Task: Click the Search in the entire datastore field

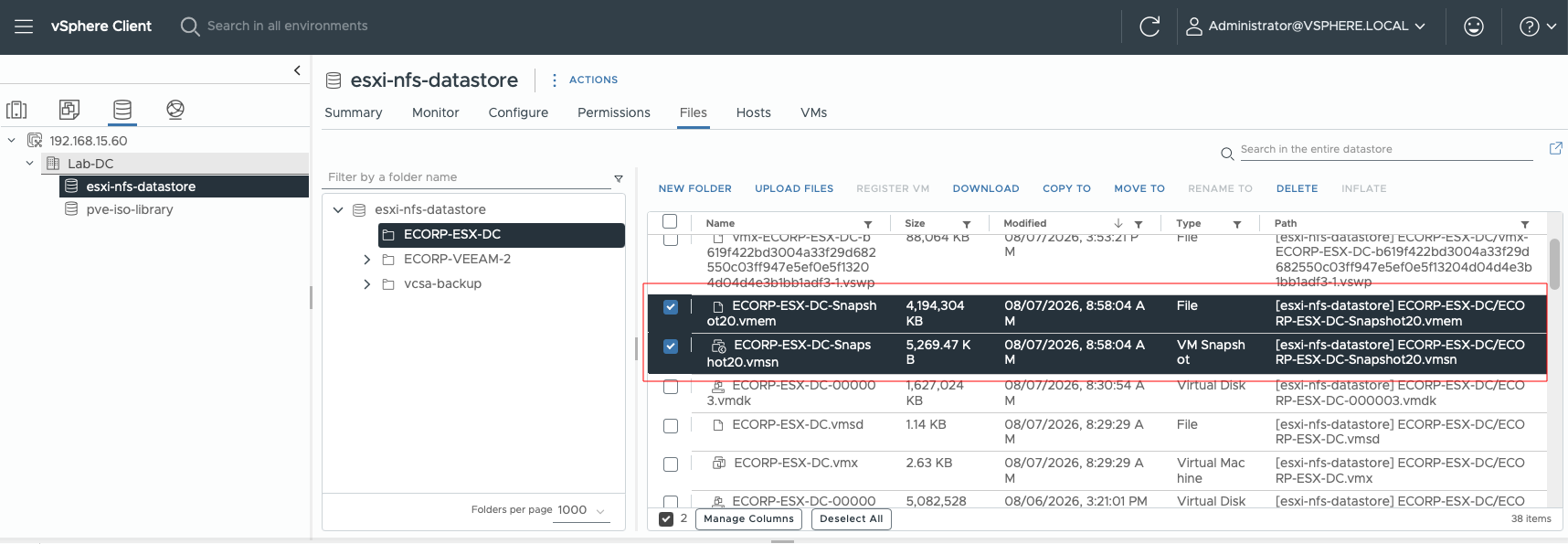Action: (x=1386, y=150)
